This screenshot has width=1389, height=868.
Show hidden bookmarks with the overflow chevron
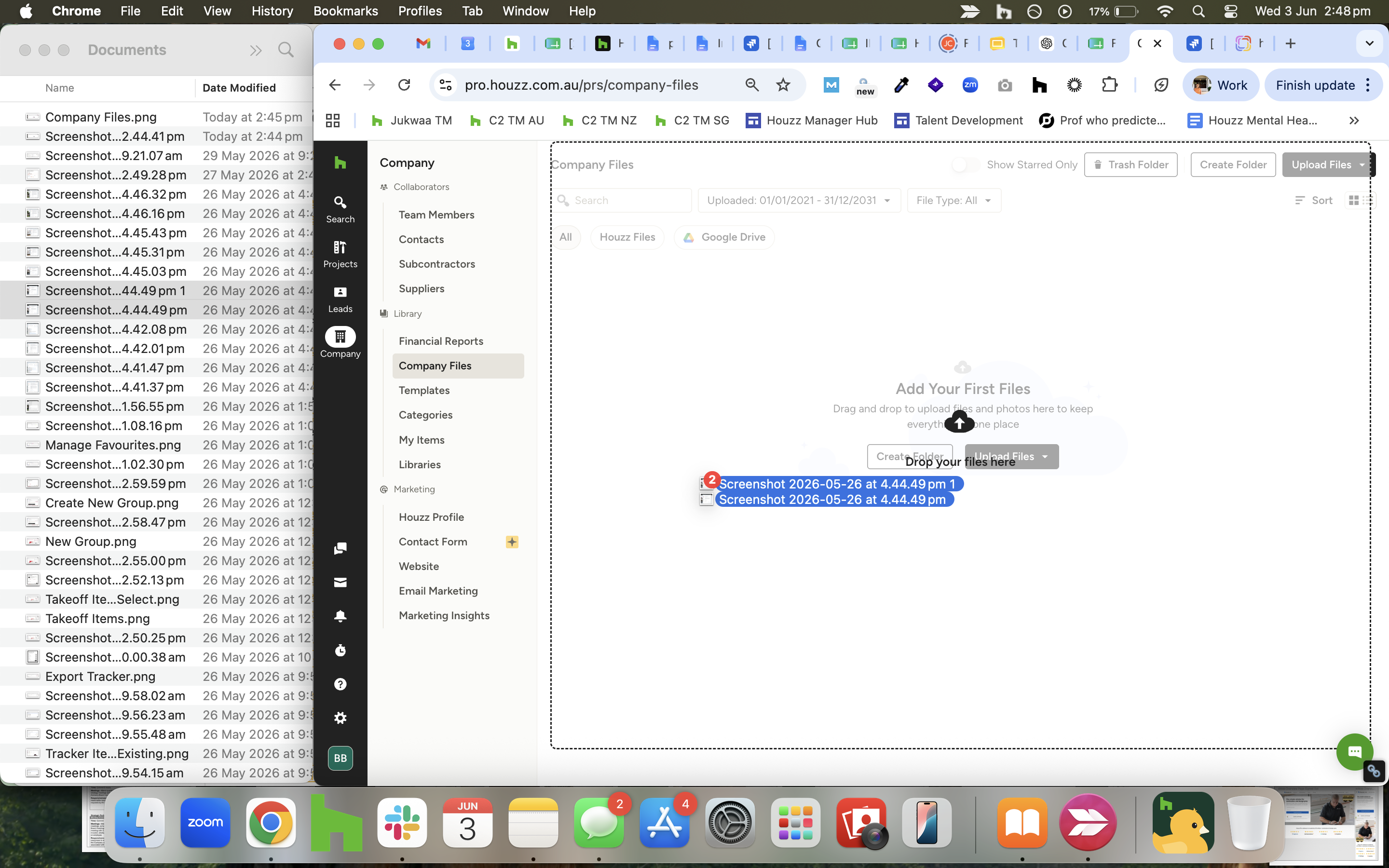1354,121
